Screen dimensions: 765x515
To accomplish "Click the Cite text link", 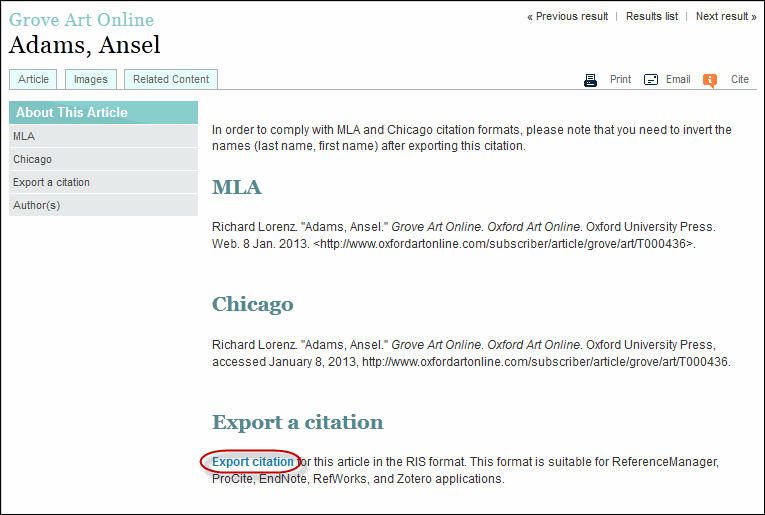I will 740,79.
